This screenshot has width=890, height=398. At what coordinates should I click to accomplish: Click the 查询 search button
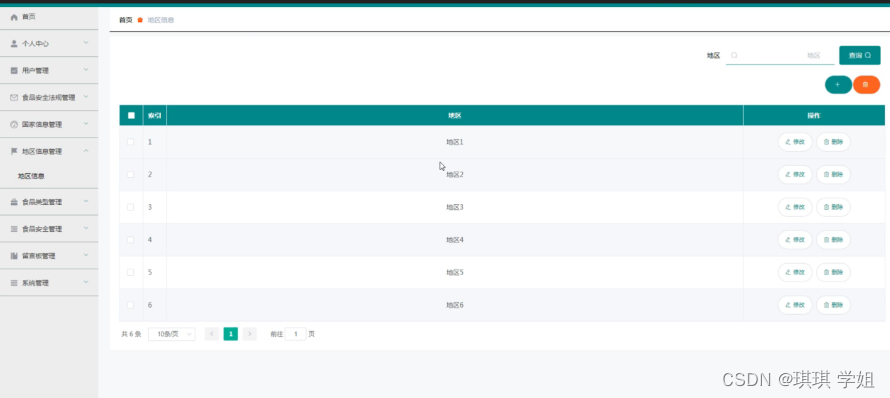pyautogui.click(x=859, y=55)
